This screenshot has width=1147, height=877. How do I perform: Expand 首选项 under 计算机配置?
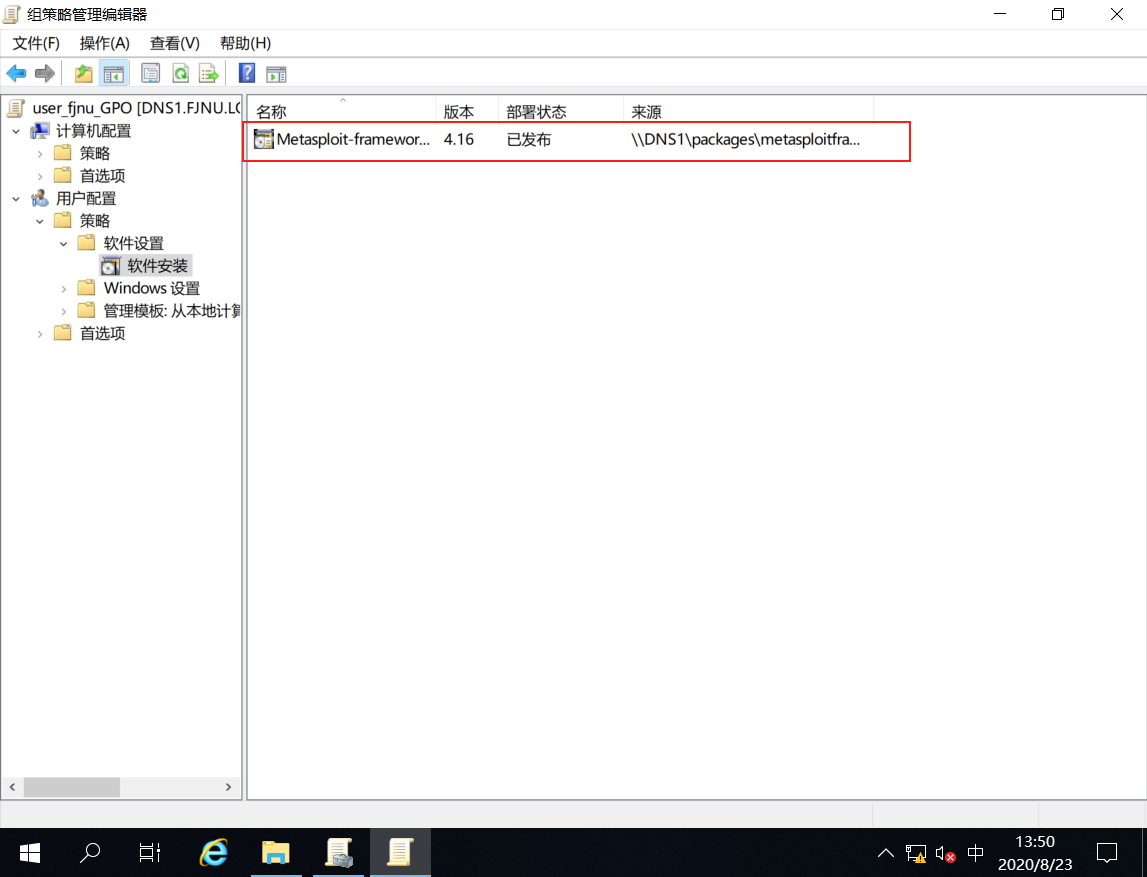(40, 176)
